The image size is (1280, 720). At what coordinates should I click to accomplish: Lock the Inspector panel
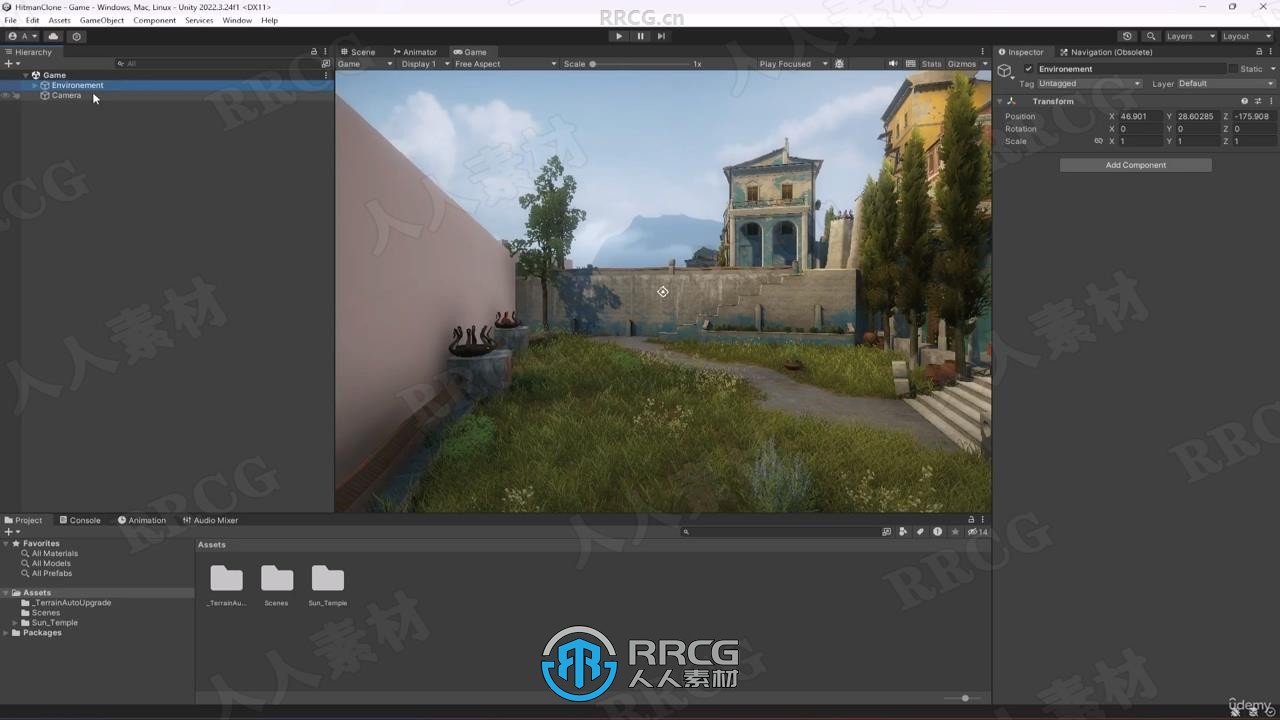click(1260, 52)
